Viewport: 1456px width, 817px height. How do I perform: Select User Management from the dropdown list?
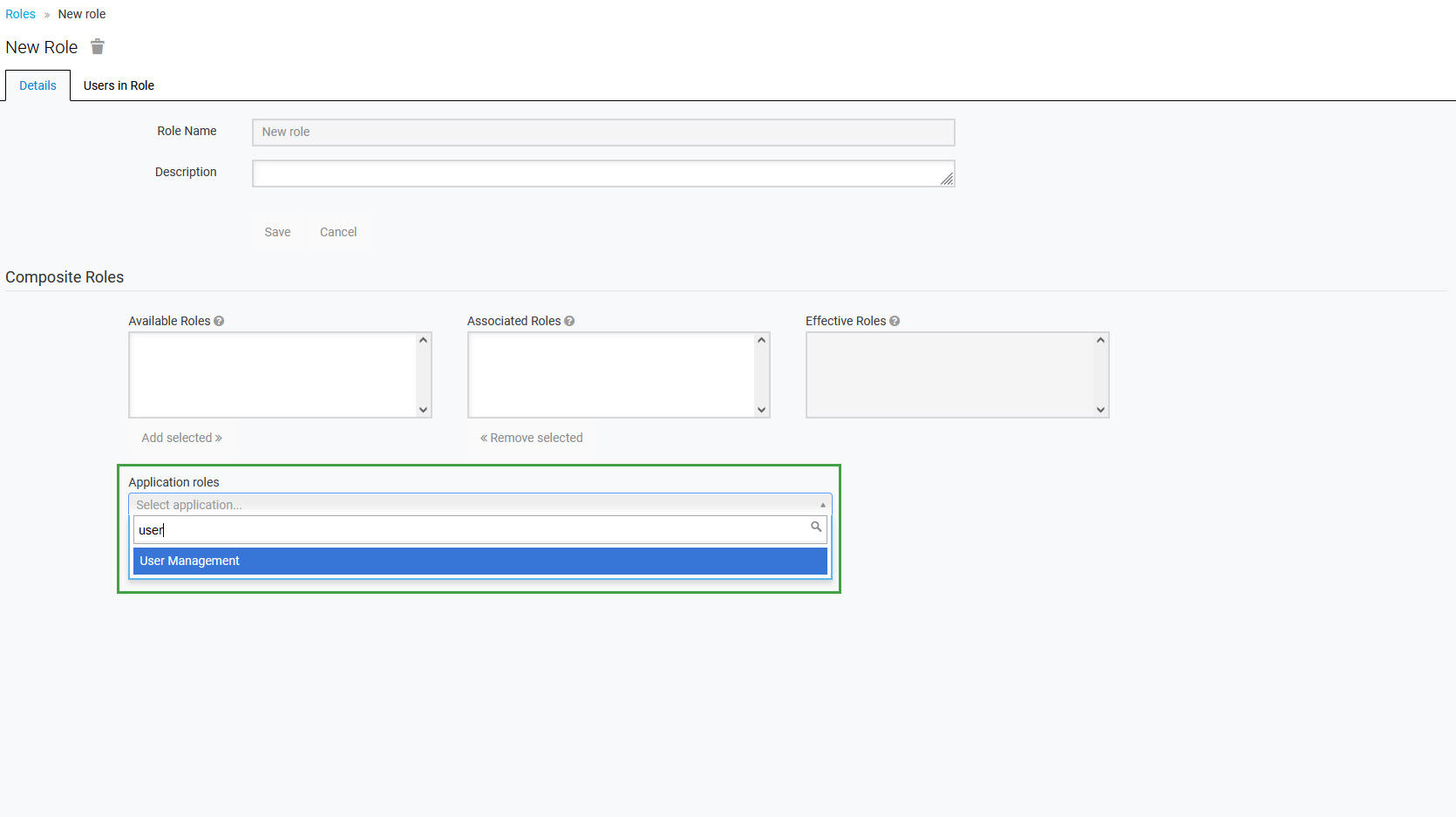(480, 561)
